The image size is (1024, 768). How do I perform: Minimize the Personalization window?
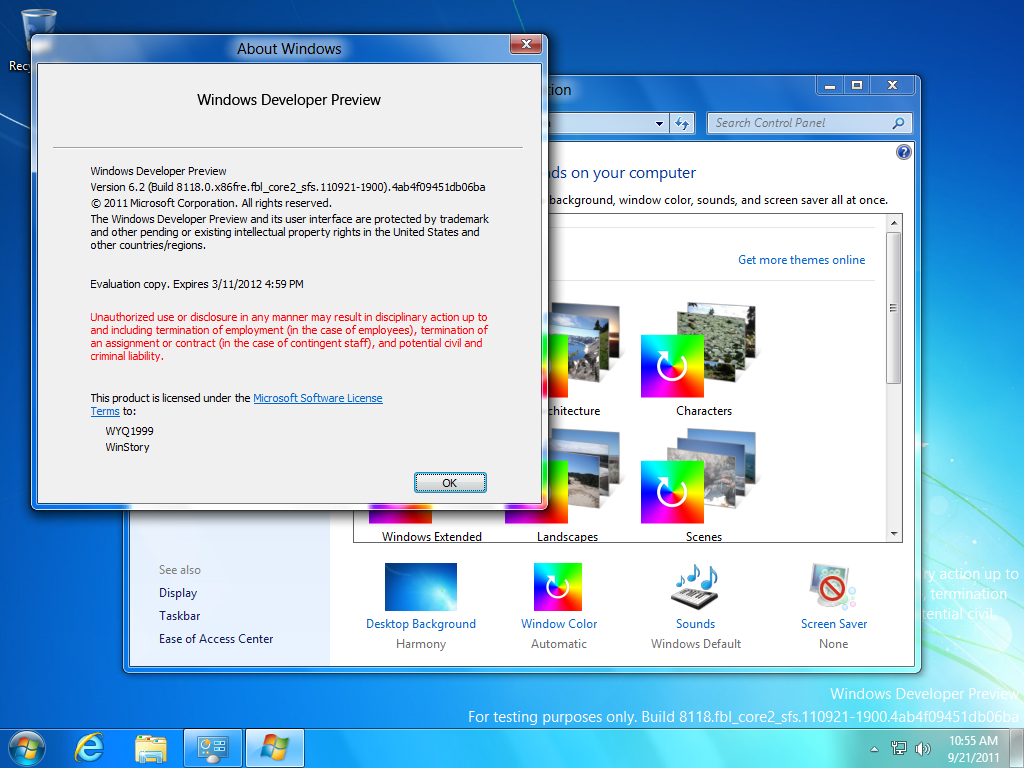tap(830, 86)
